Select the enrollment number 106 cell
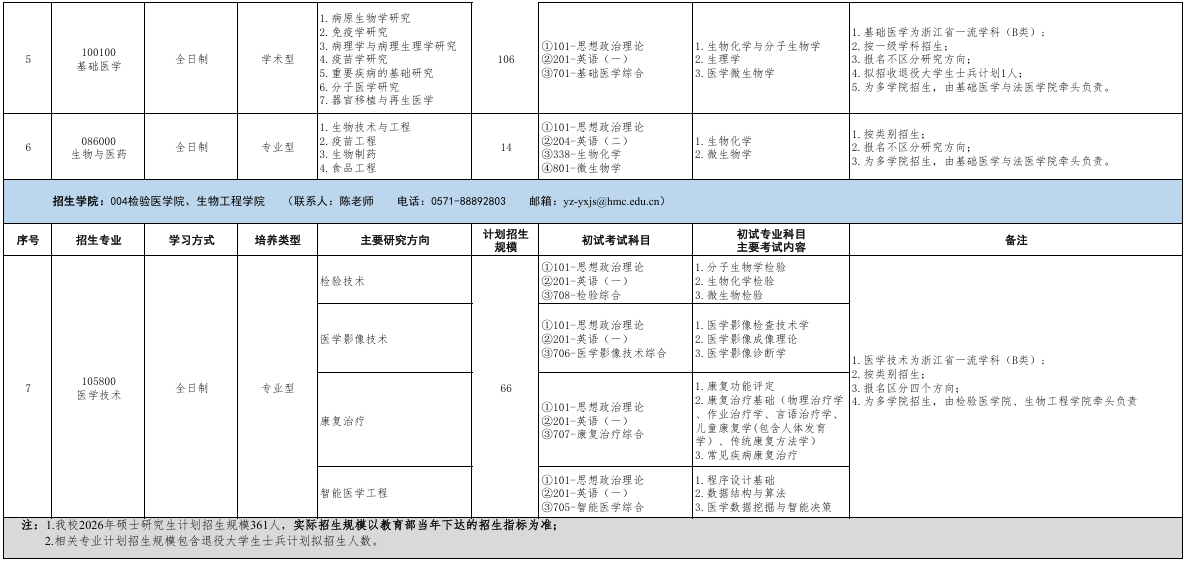The width and height of the screenshot is (1185, 564). [x=505, y=59]
